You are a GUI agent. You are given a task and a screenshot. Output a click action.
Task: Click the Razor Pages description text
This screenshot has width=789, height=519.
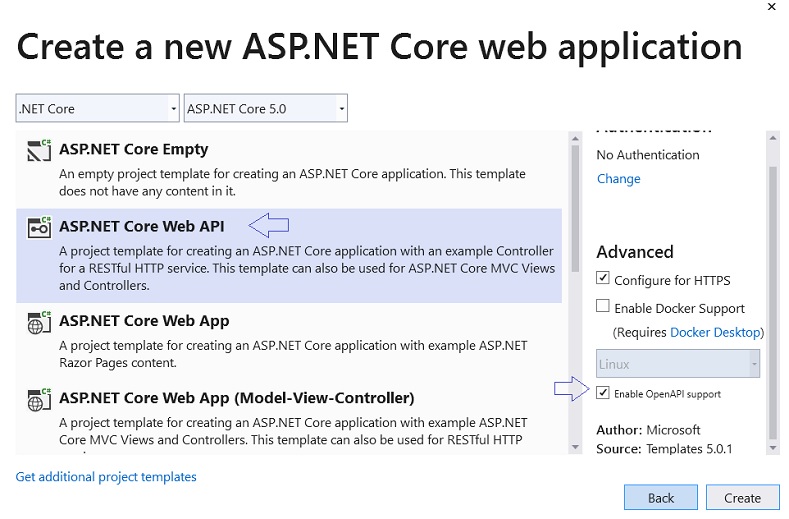pyautogui.click(x=293, y=354)
